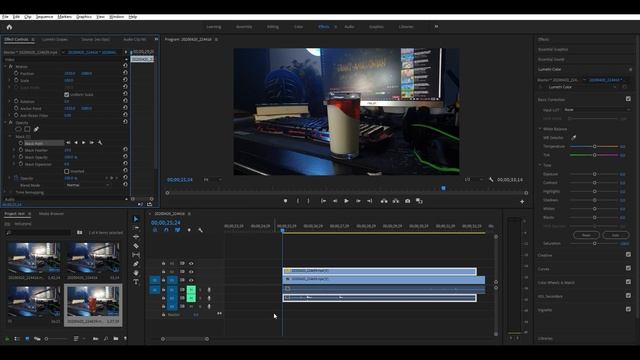Select the Hand tool
Image resolution: width=640 pixels, height=360 pixels.
point(136,273)
